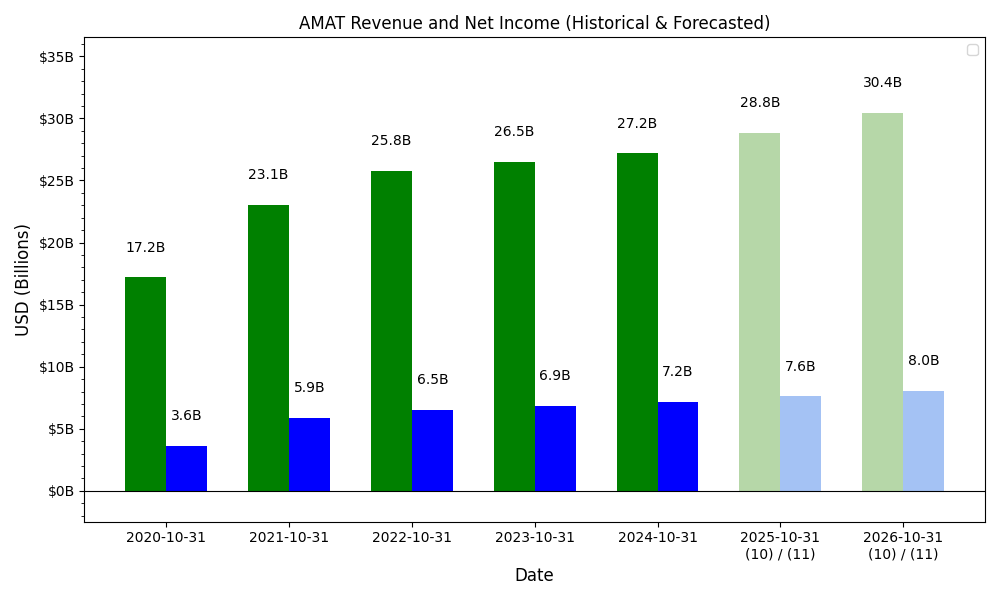Click the '28.8B' forecast revenue label
The image size is (1000, 600).
click(760, 103)
